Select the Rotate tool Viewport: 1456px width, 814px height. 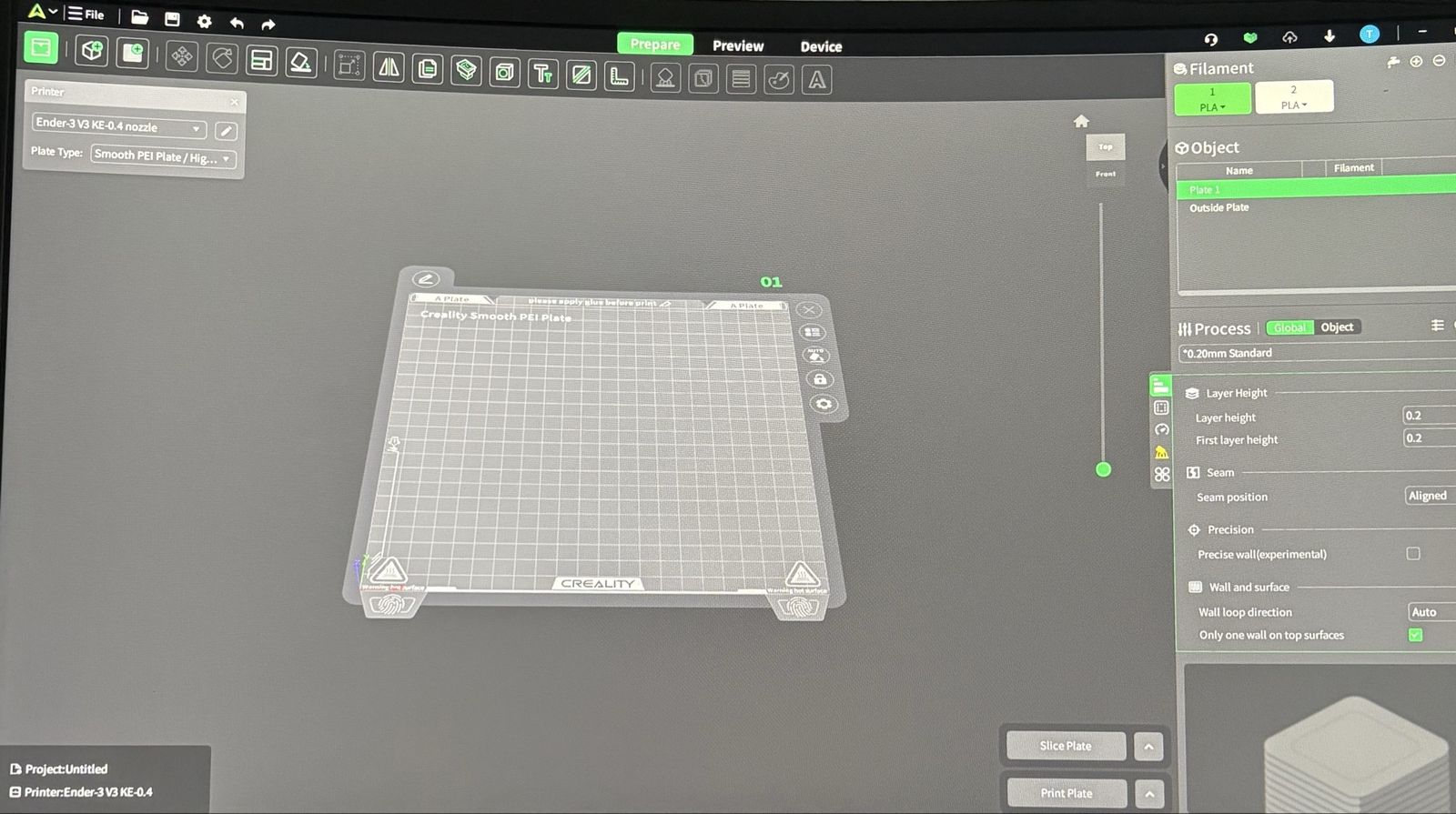click(x=222, y=58)
